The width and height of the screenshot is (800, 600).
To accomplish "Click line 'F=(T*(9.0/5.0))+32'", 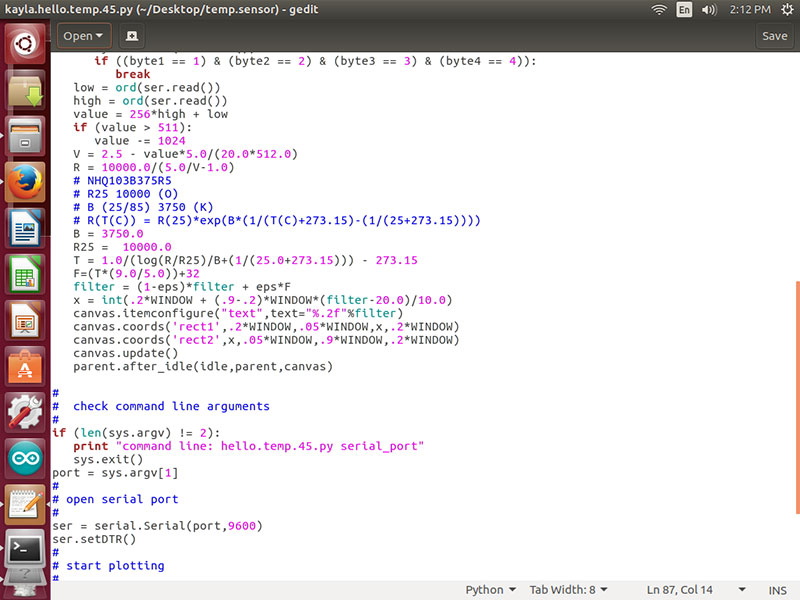I will (x=136, y=273).
